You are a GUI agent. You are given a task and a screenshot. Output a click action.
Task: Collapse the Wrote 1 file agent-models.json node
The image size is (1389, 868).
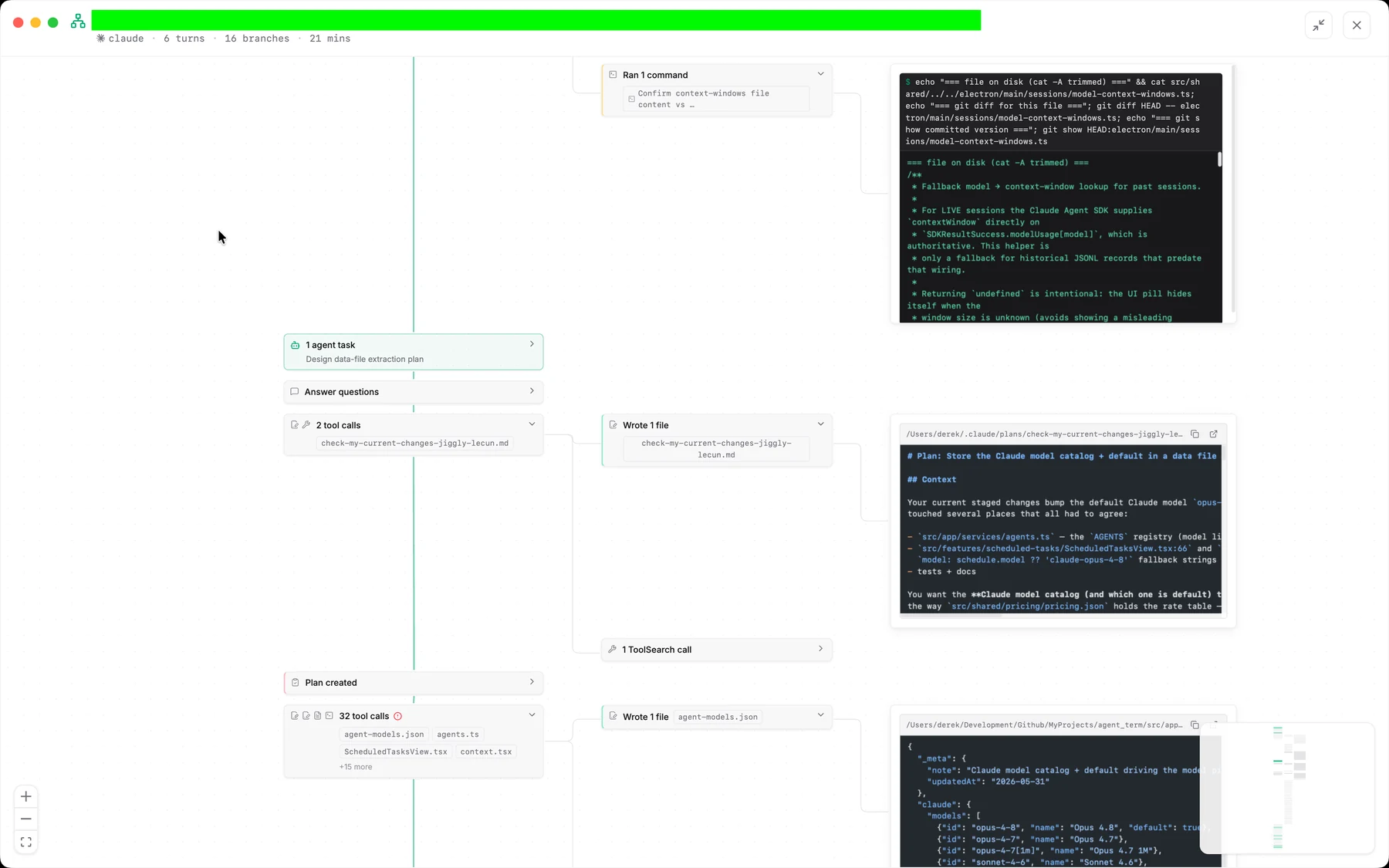[820, 716]
